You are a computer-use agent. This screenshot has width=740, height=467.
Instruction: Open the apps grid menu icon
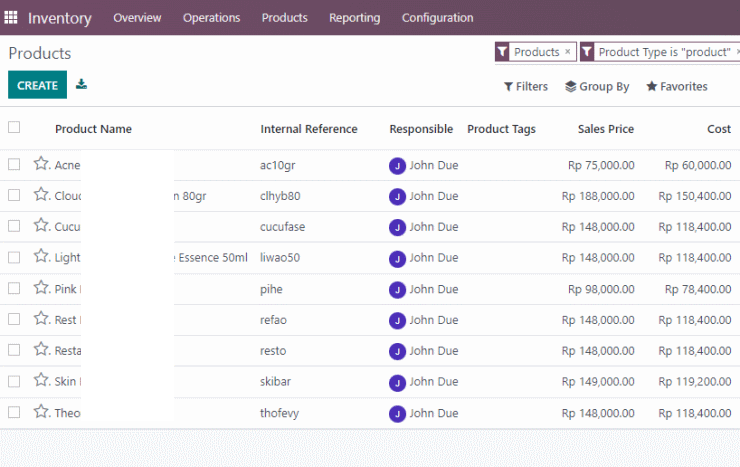tap(10, 17)
